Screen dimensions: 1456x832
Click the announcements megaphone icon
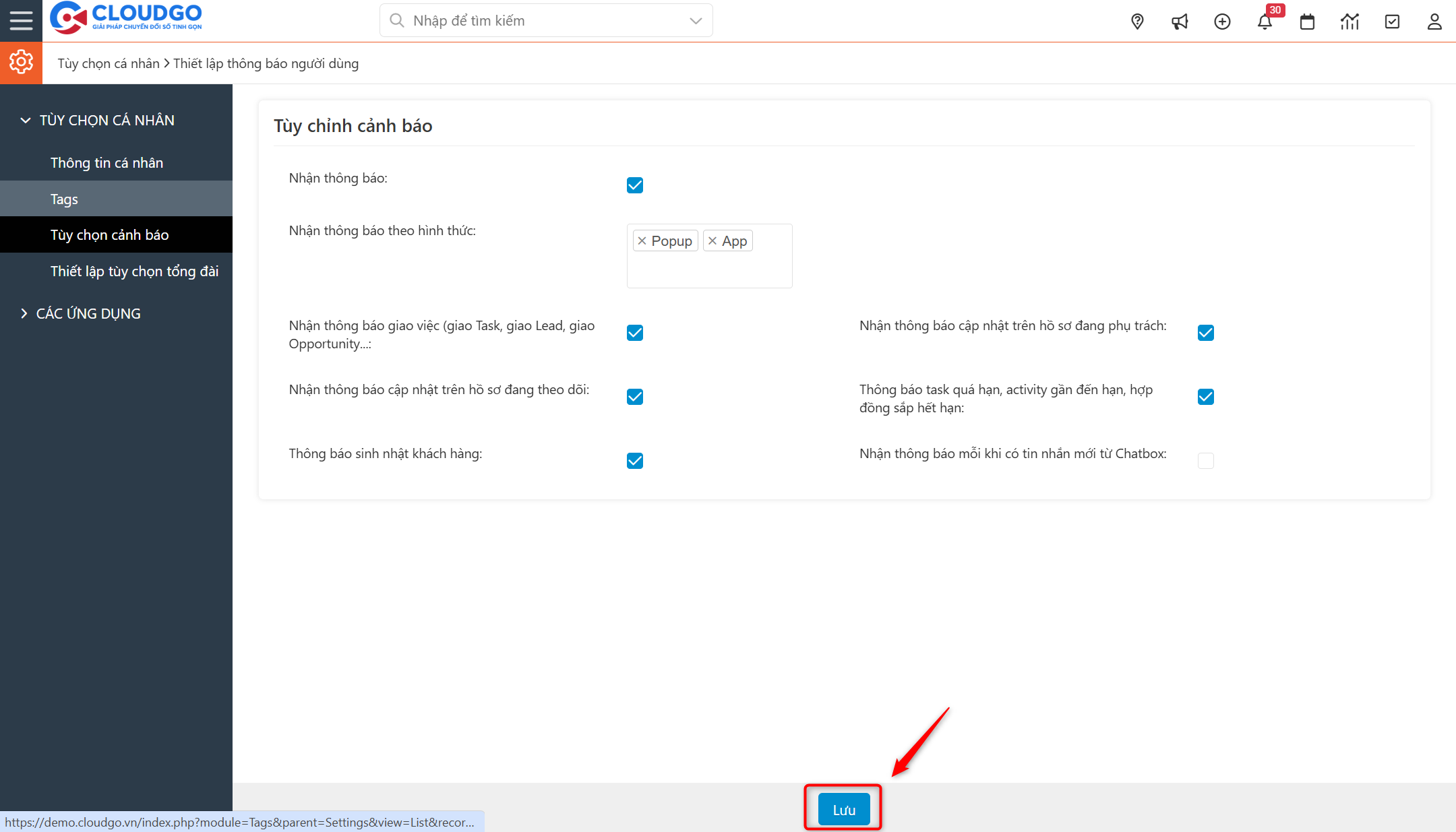click(x=1180, y=21)
